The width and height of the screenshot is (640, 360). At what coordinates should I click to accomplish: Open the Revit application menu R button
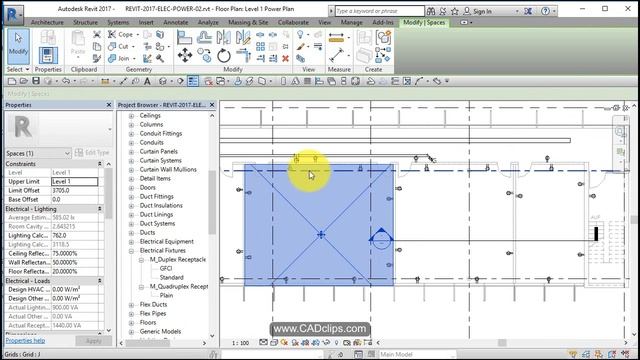pyautogui.click(x=14, y=14)
